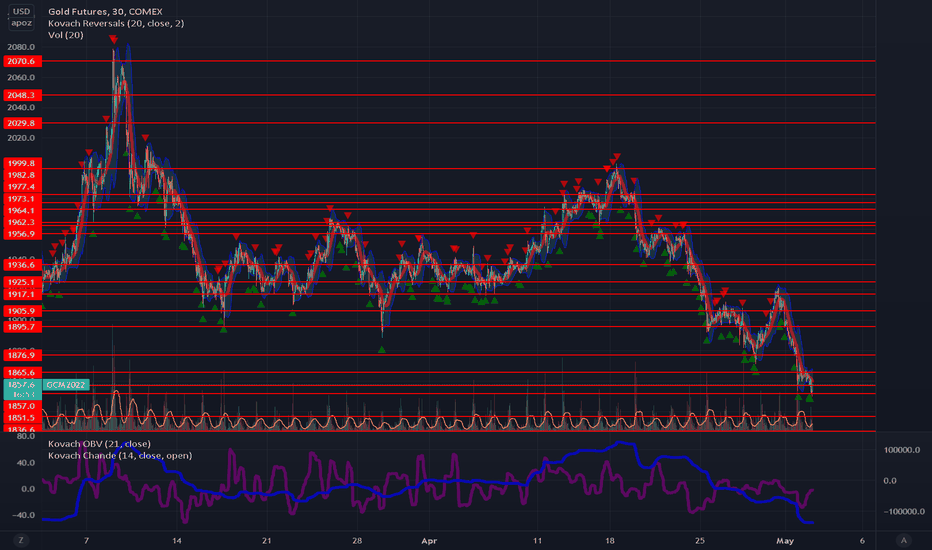Click the 18 date on time axis
Screen dimensions: 932x550
pos(610,540)
